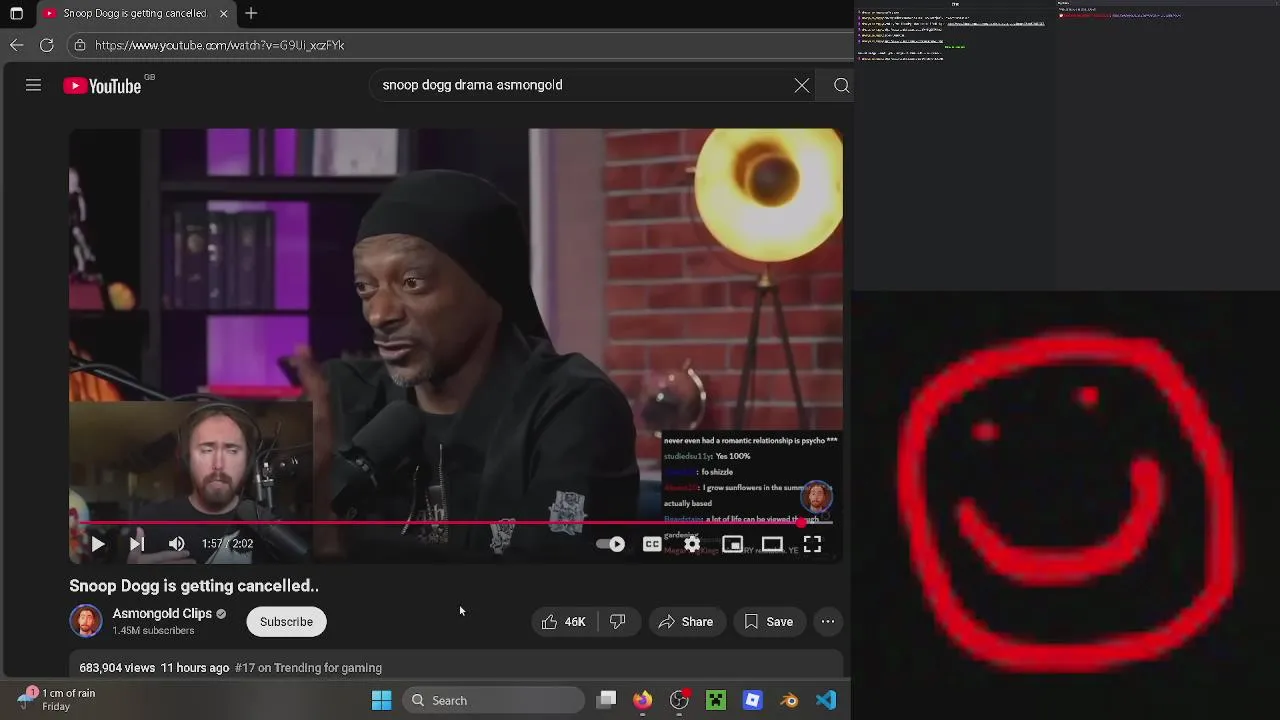
Task: View site information icon in address bar
Action: (x=80, y=45)
